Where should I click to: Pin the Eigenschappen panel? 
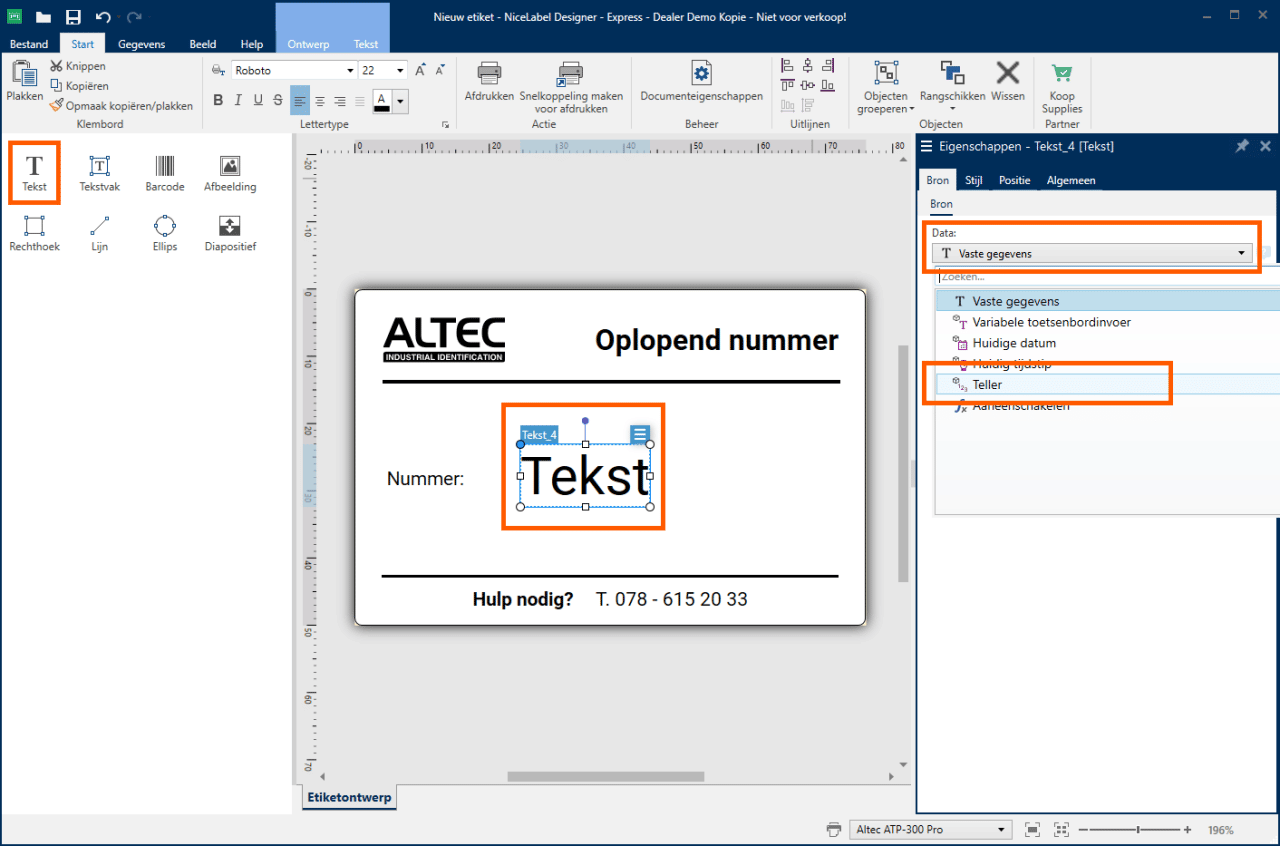(1242, 146)
